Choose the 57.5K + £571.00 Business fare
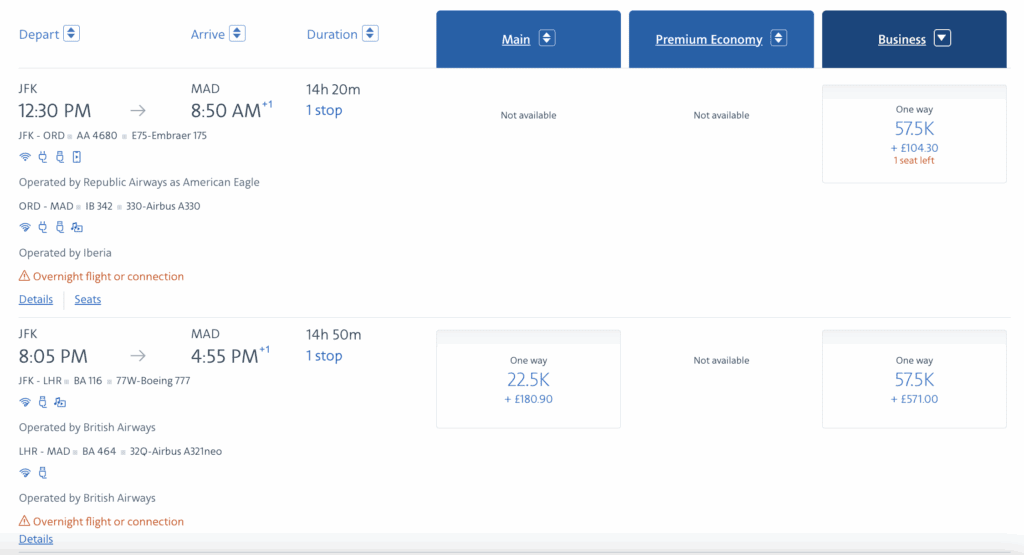Screen dimensions: 1024x555 pyautogui.click(x=914, y=379)
